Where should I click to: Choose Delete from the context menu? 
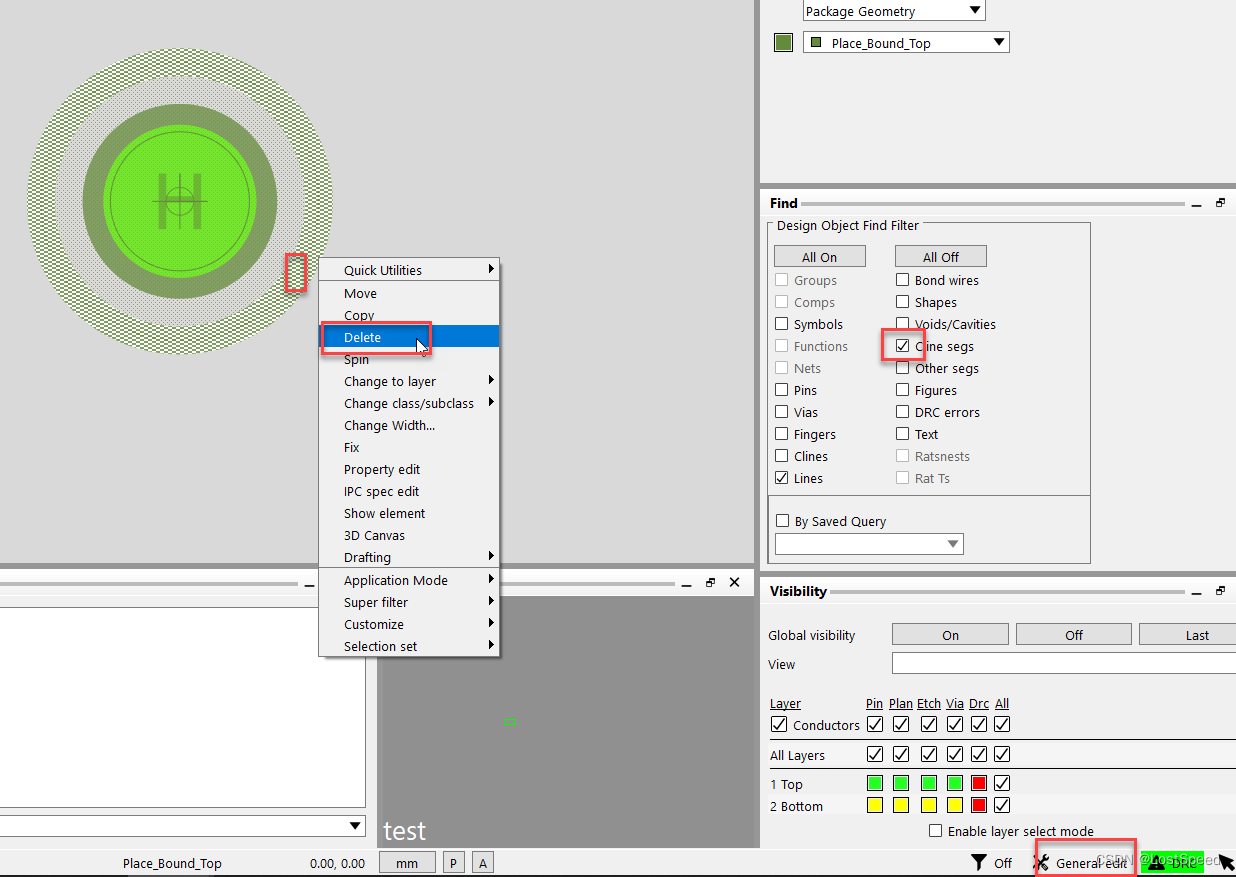pyautogui.click(x=362, y=337)
